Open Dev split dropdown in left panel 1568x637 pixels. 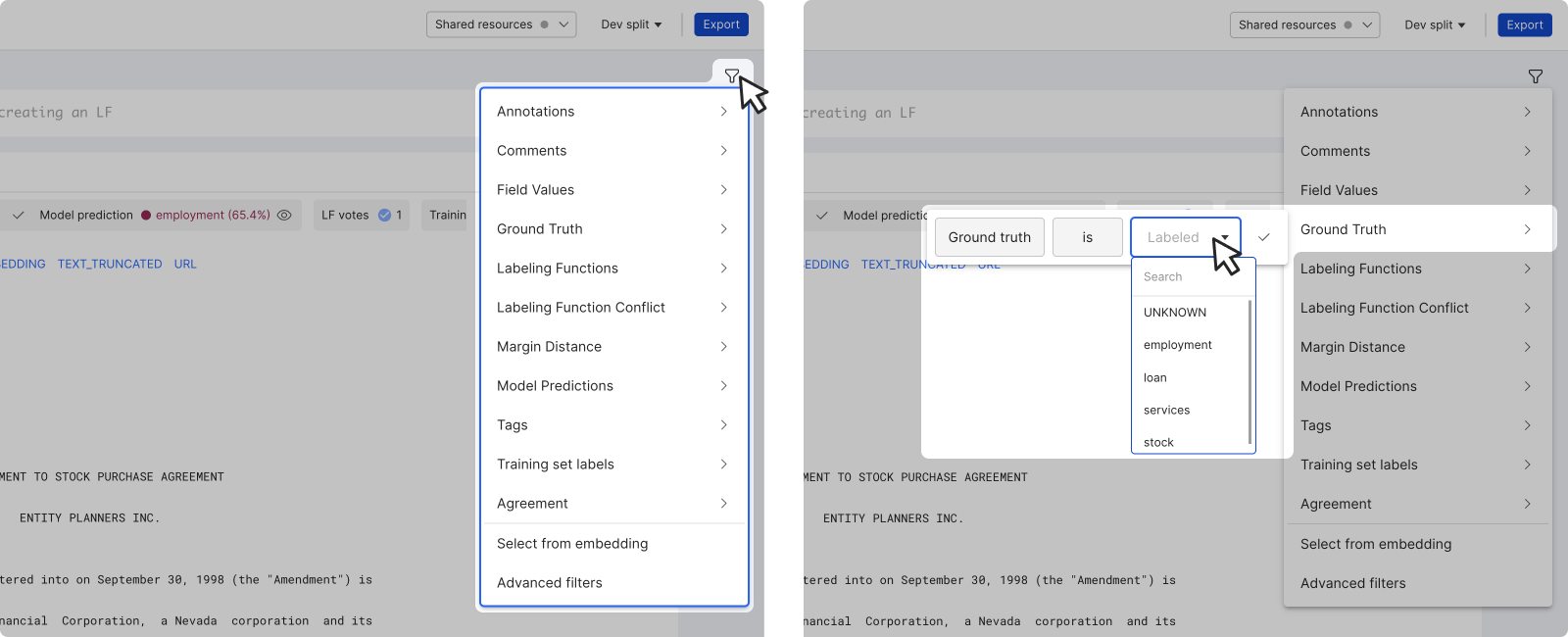(x=631, y=24)
